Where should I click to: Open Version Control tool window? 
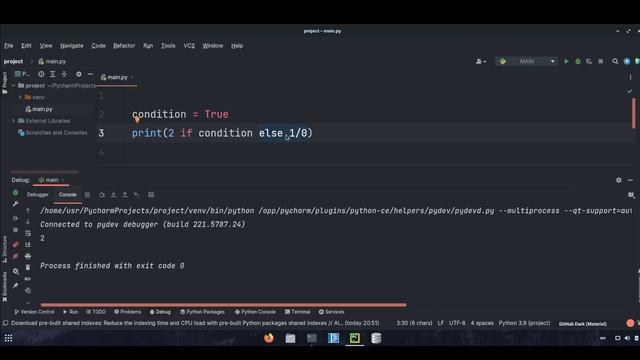pyautogui.click(x=34, y=312)
